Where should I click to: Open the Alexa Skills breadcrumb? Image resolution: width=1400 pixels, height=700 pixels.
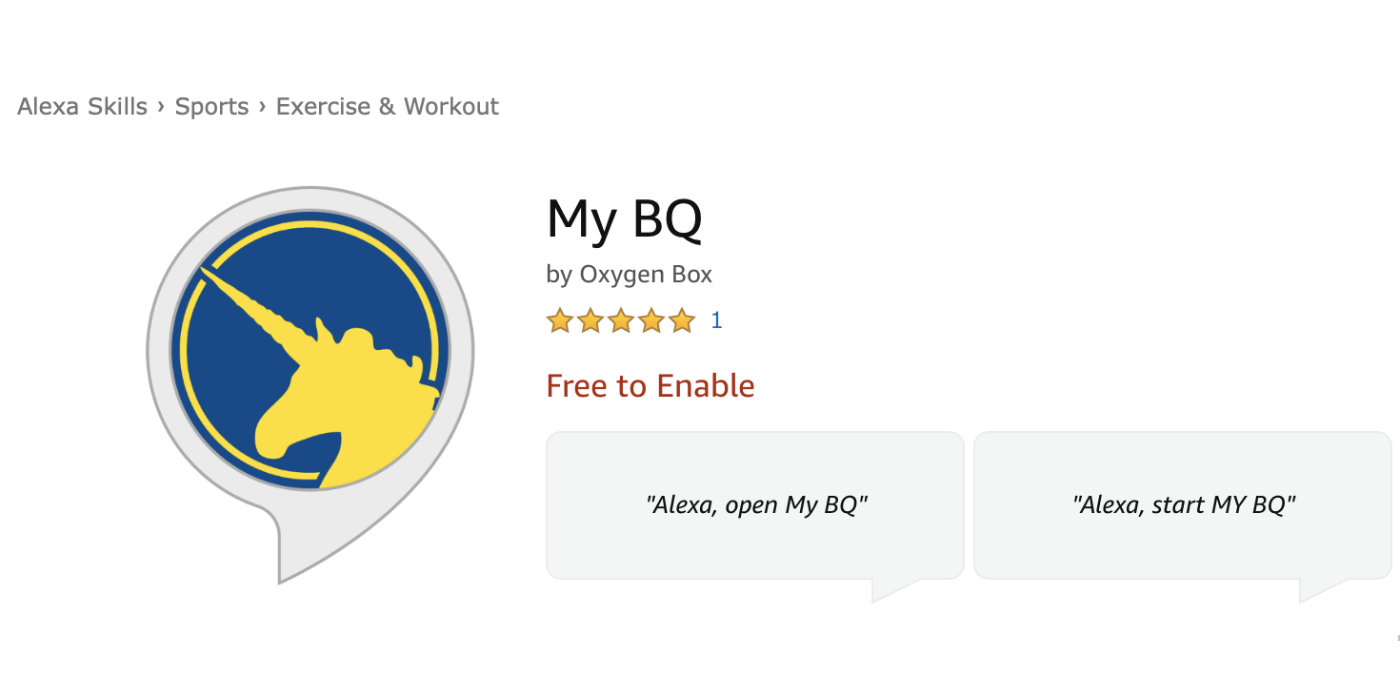coord(82,107)
